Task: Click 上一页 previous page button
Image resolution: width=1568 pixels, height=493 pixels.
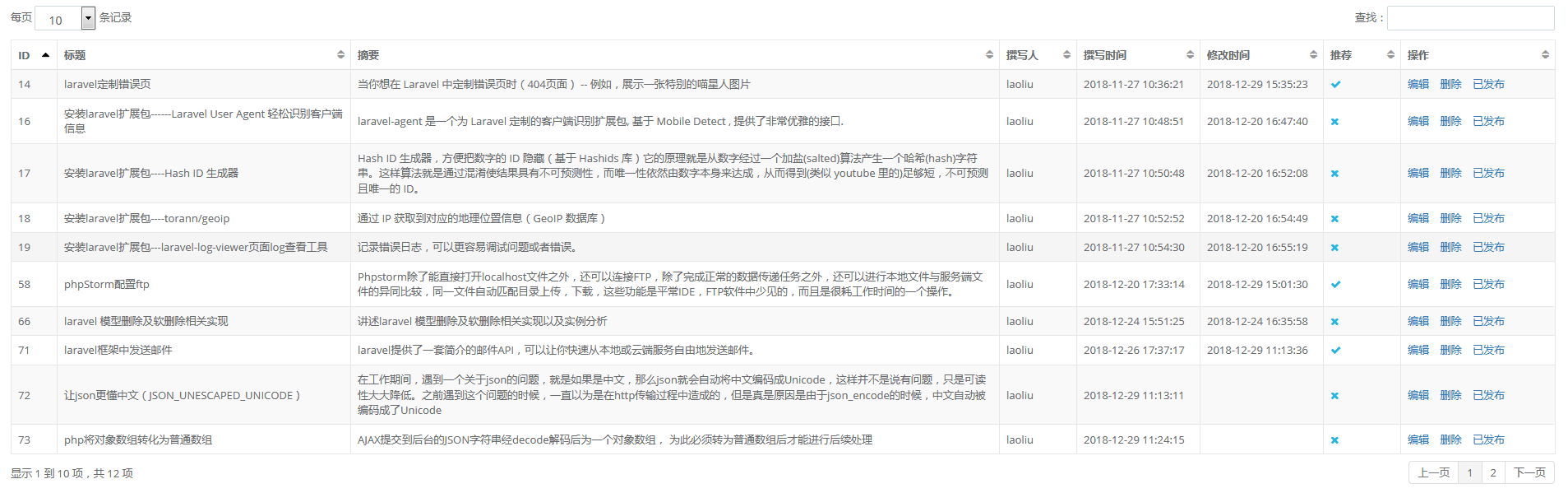Action: pos(1433,472)
